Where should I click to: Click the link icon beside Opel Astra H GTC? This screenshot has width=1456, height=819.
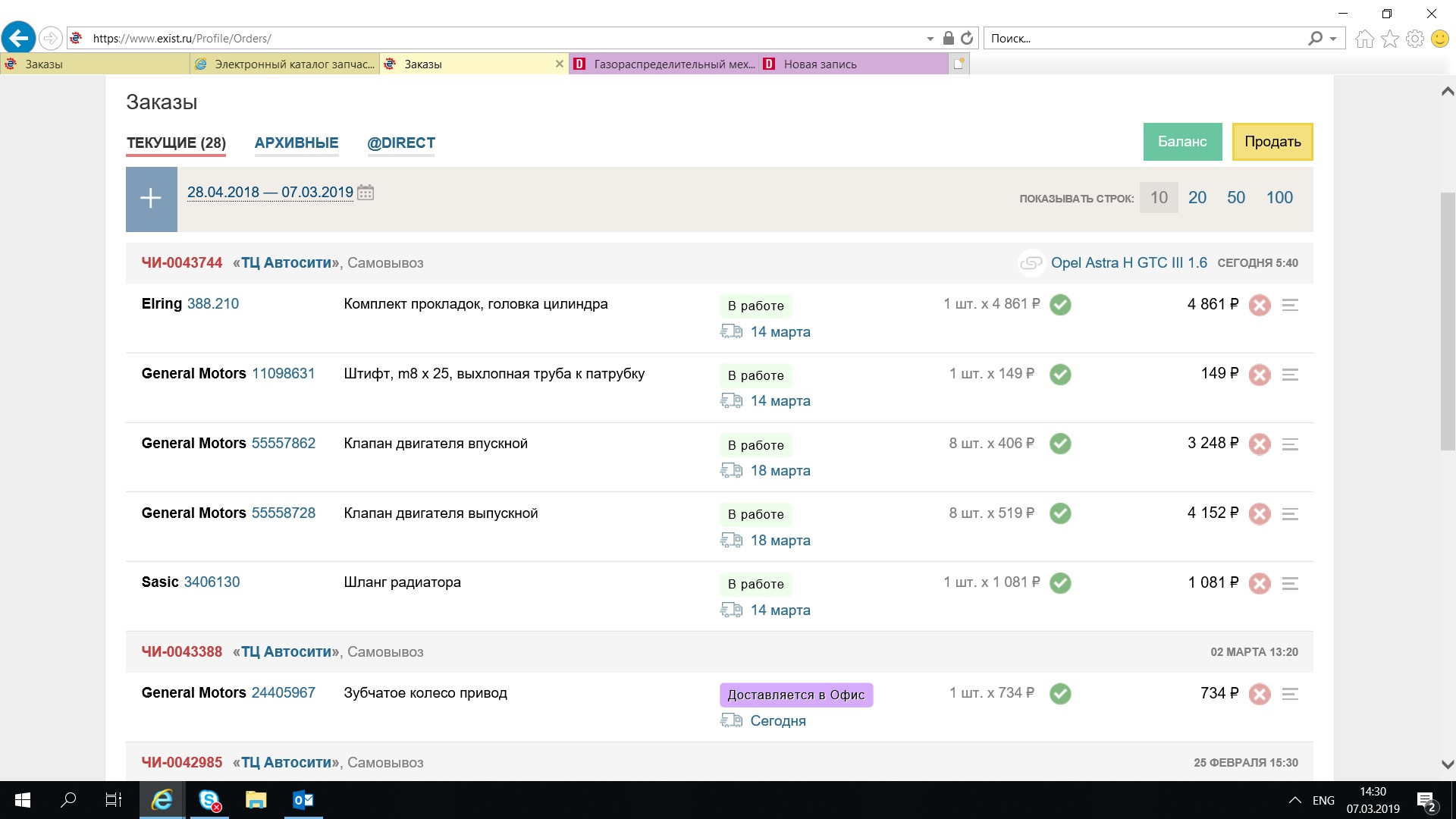coord(1031,263)
